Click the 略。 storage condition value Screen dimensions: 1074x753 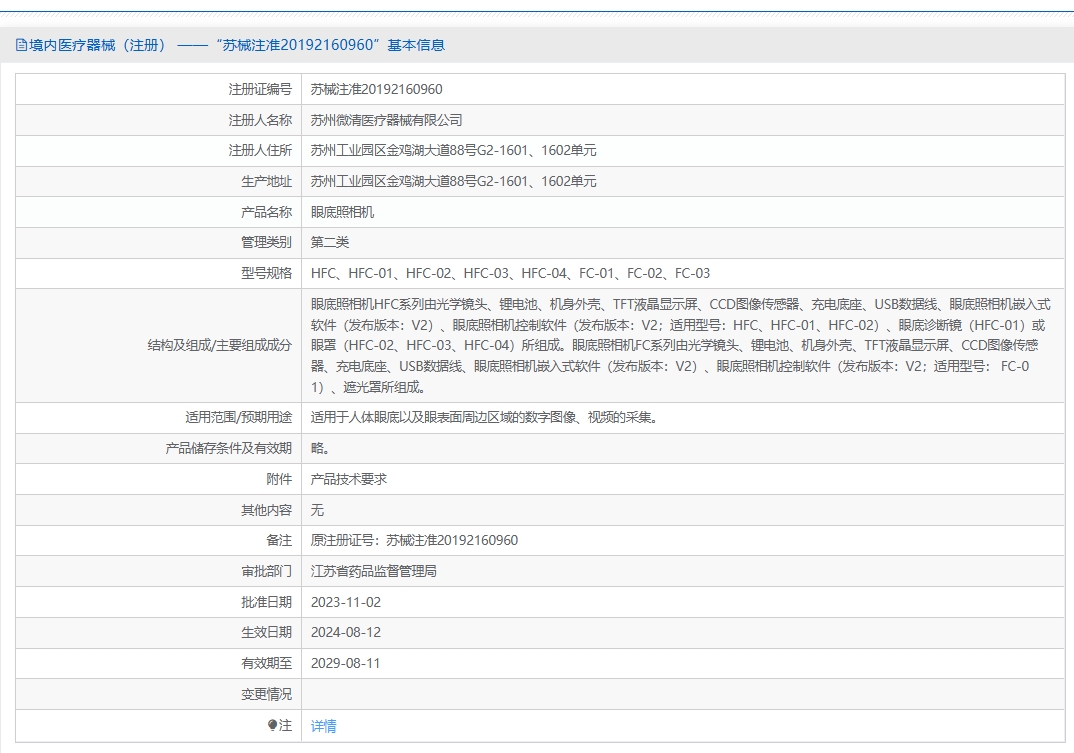(x=320, y=448)
